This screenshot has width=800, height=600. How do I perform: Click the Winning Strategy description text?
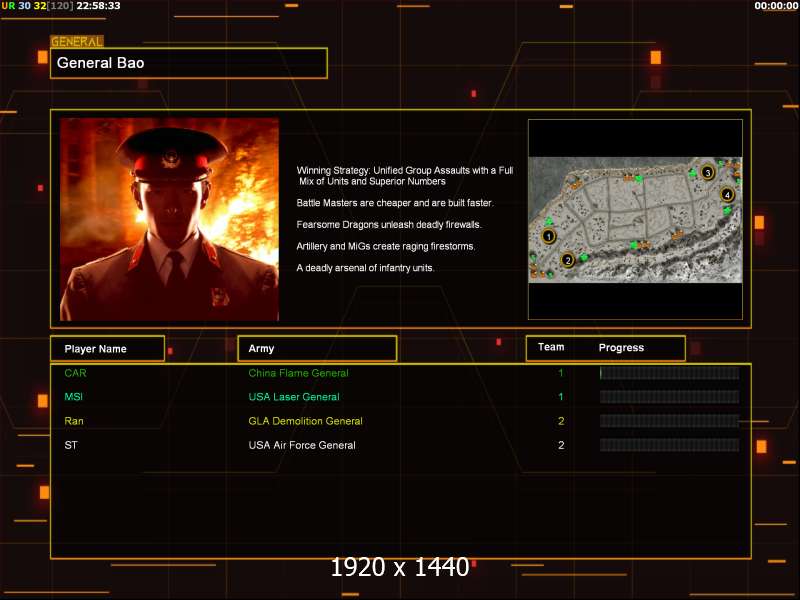tap(405, 176)
